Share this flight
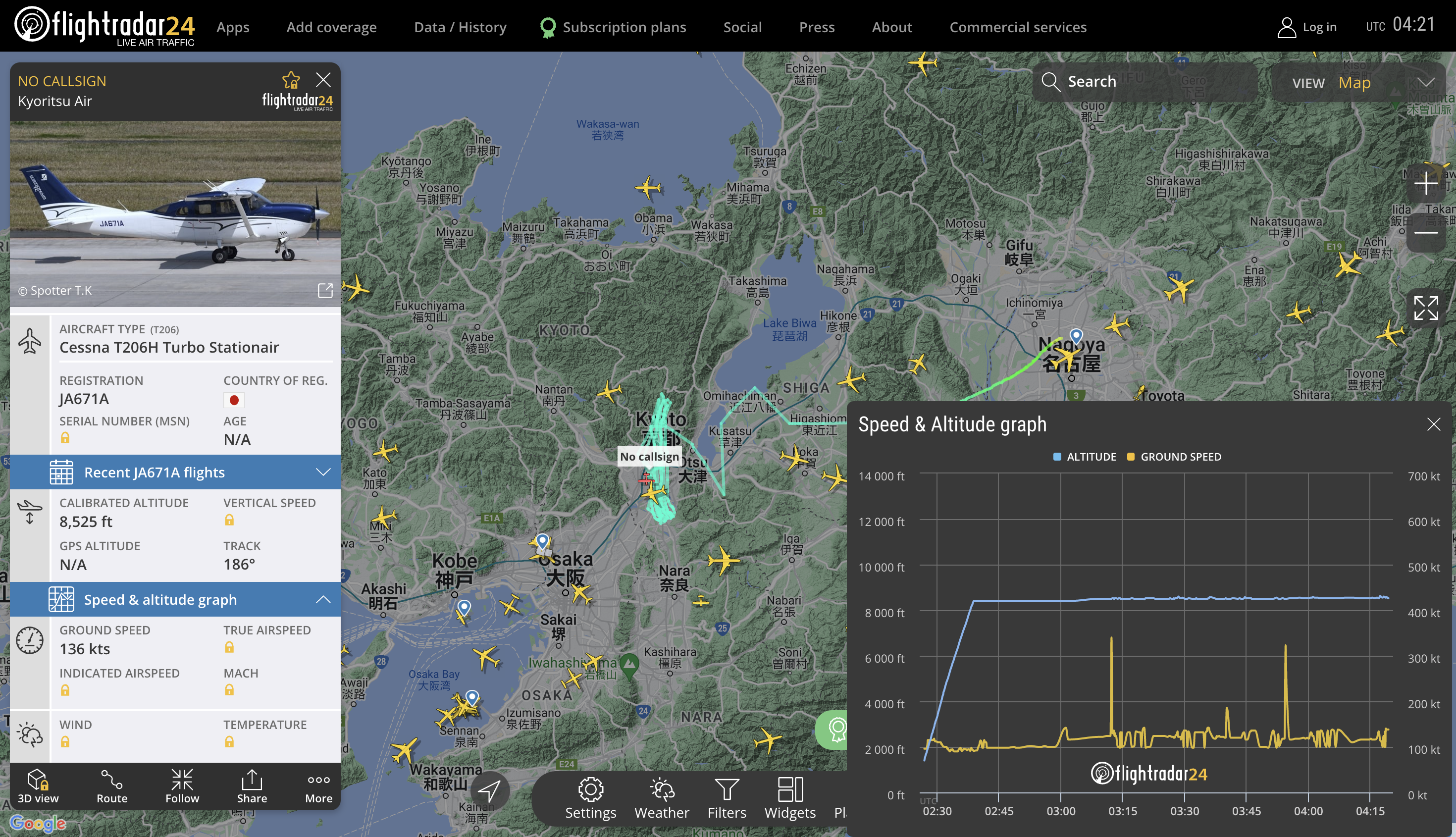The height and width of the screenshot is (837, 1456). pyautogui.click(x=252, y=786)
